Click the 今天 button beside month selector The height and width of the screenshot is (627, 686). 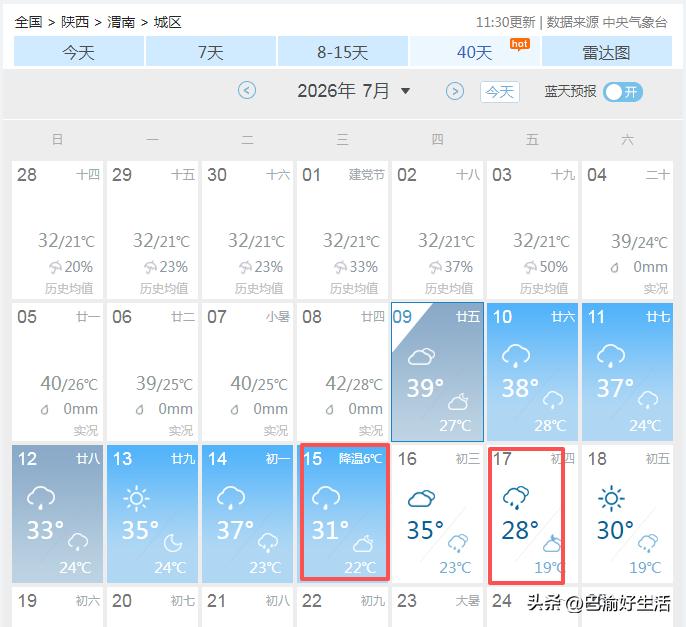tap(500, 92)
